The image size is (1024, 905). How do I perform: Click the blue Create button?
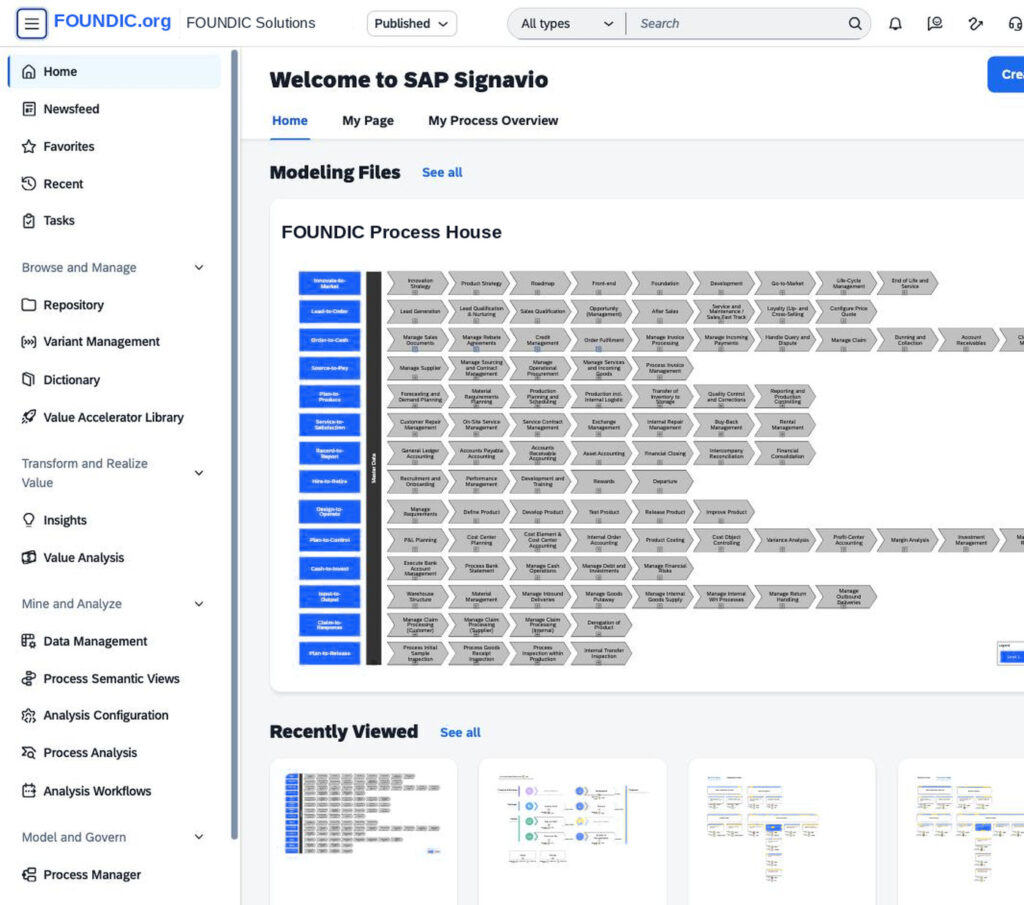tap(1006, 74)
